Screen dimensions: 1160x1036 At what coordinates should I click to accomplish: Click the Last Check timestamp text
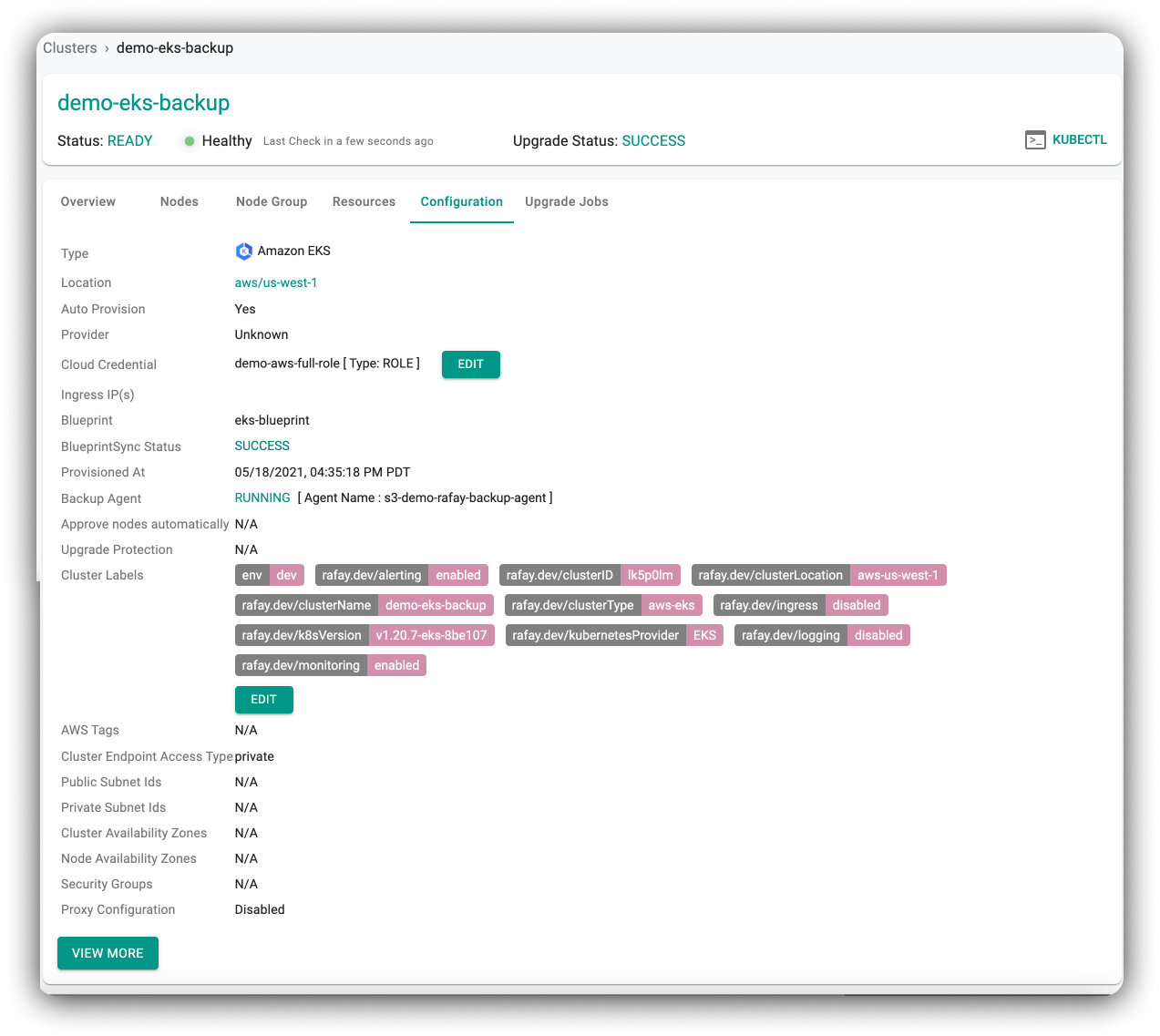[x=348, y=141]
